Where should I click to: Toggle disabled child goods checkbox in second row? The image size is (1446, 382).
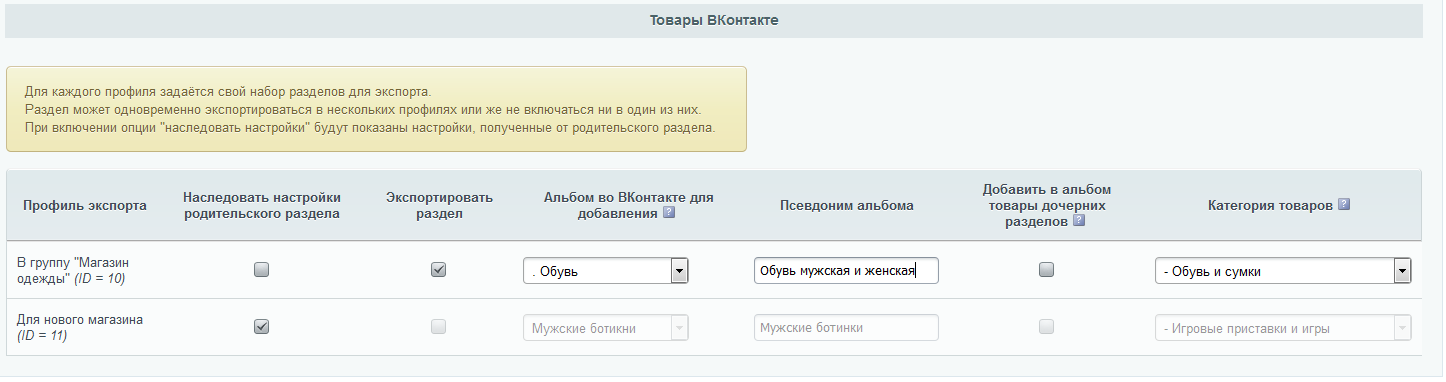1046,327
